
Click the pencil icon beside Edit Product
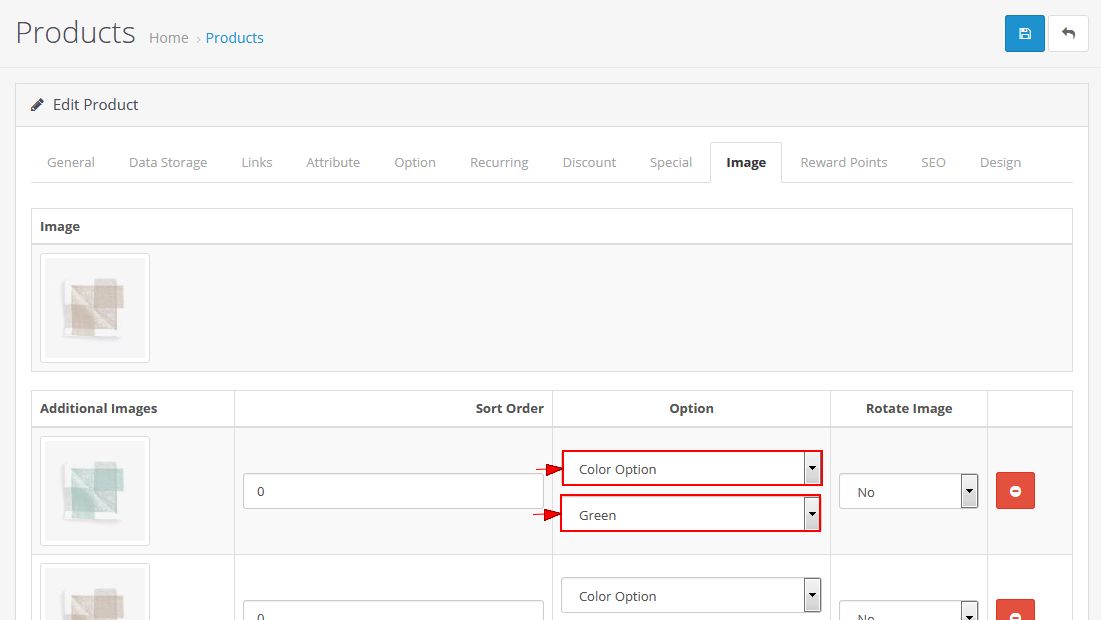pyautogui.click(x=37, y=105)
